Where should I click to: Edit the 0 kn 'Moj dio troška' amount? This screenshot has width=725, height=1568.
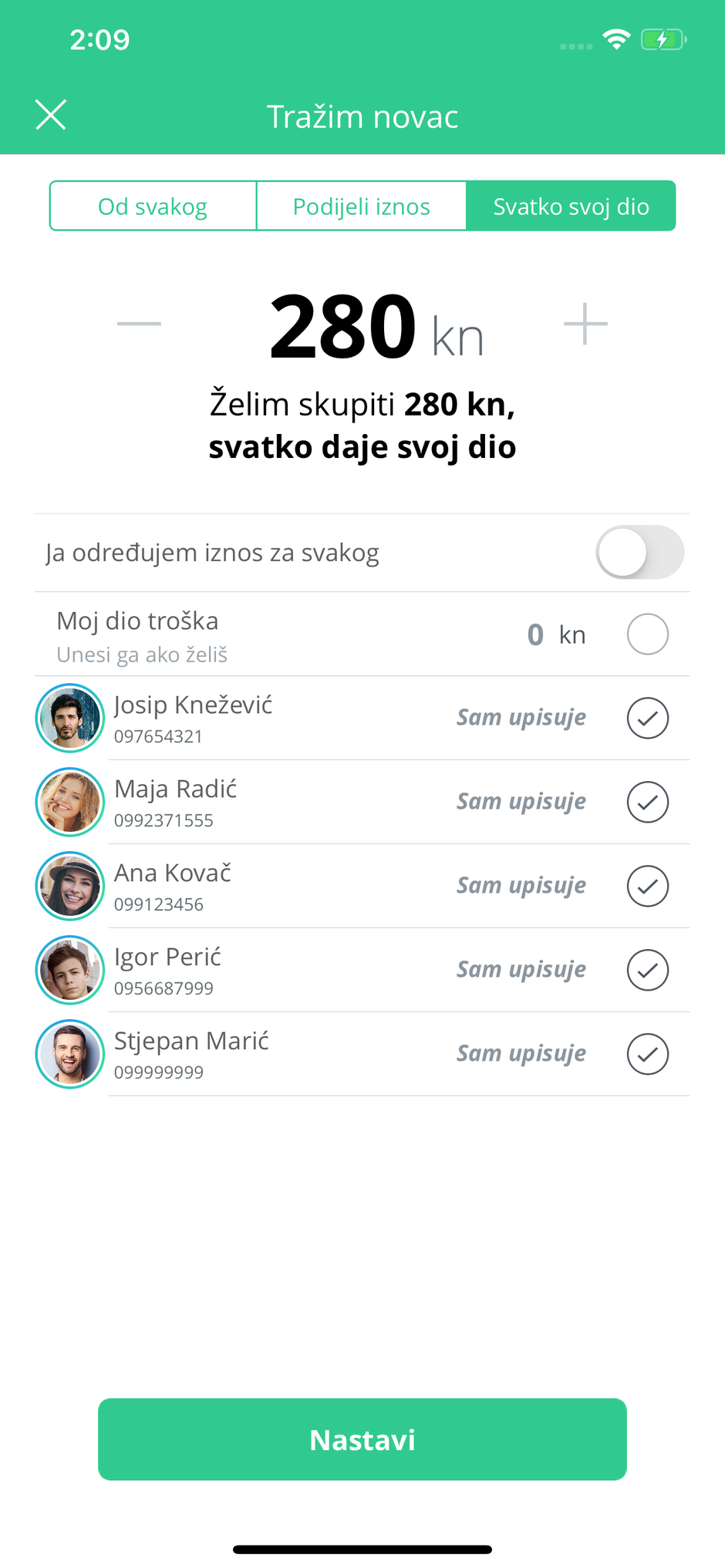(x=537, y=635)
